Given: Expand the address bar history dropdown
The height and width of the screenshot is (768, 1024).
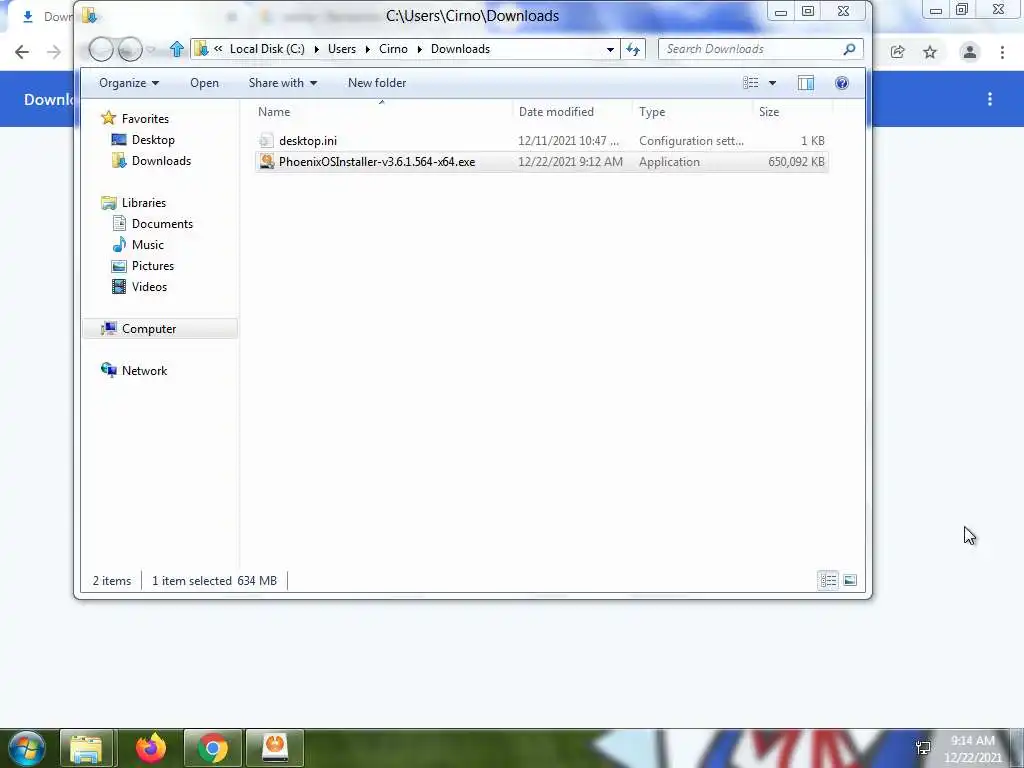Looking at the screenshot, I should coord(610,49).
